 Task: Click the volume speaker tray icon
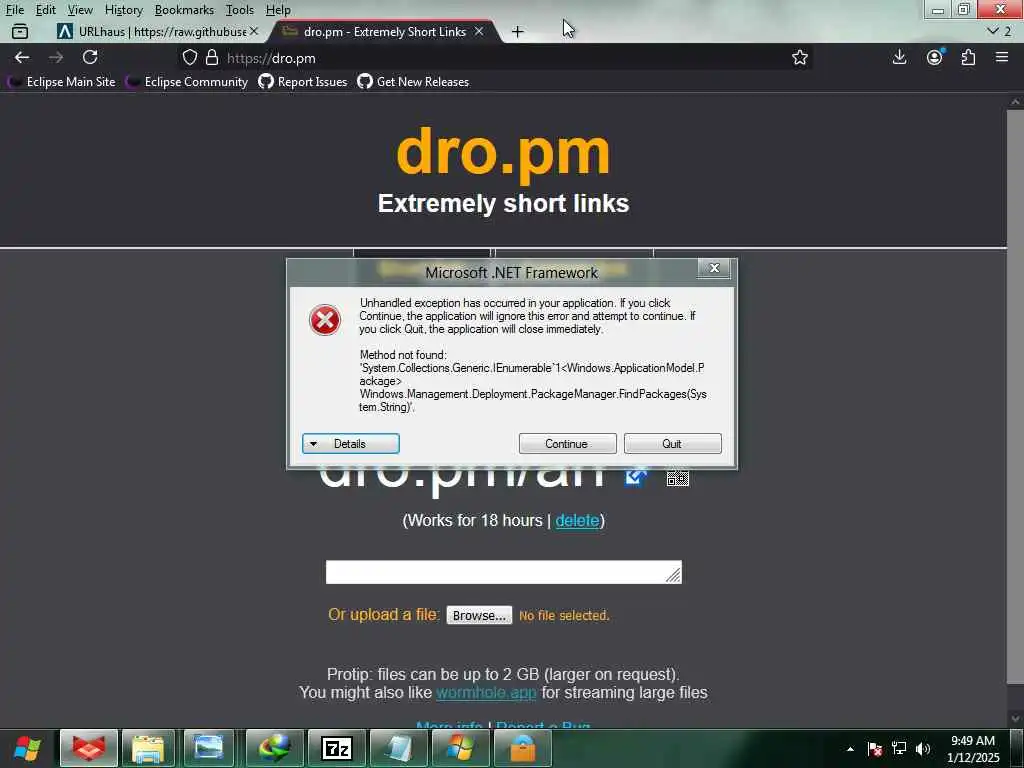click(923, 749)
